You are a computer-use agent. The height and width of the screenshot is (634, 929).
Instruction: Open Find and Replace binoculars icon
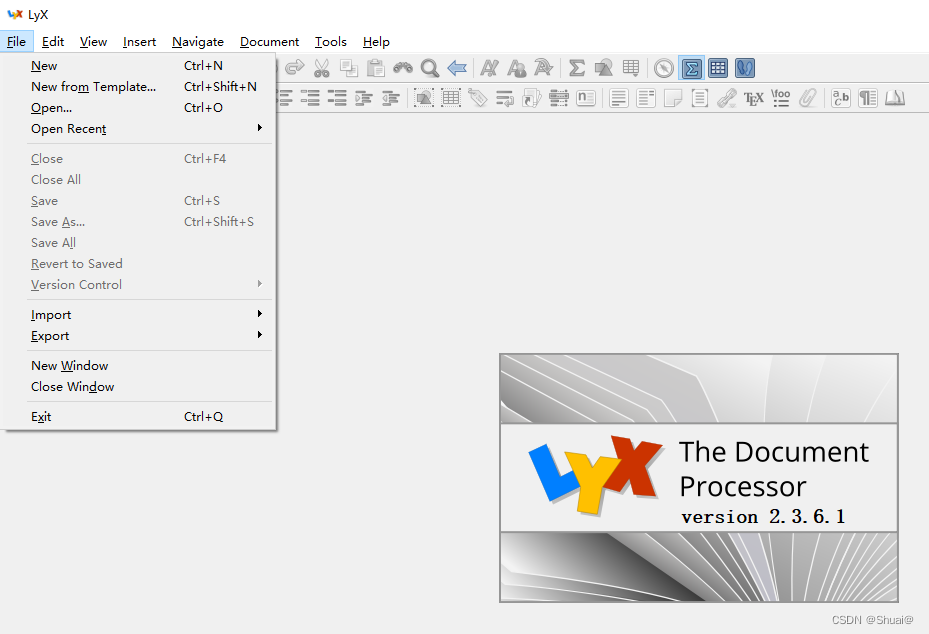point(403,68)
